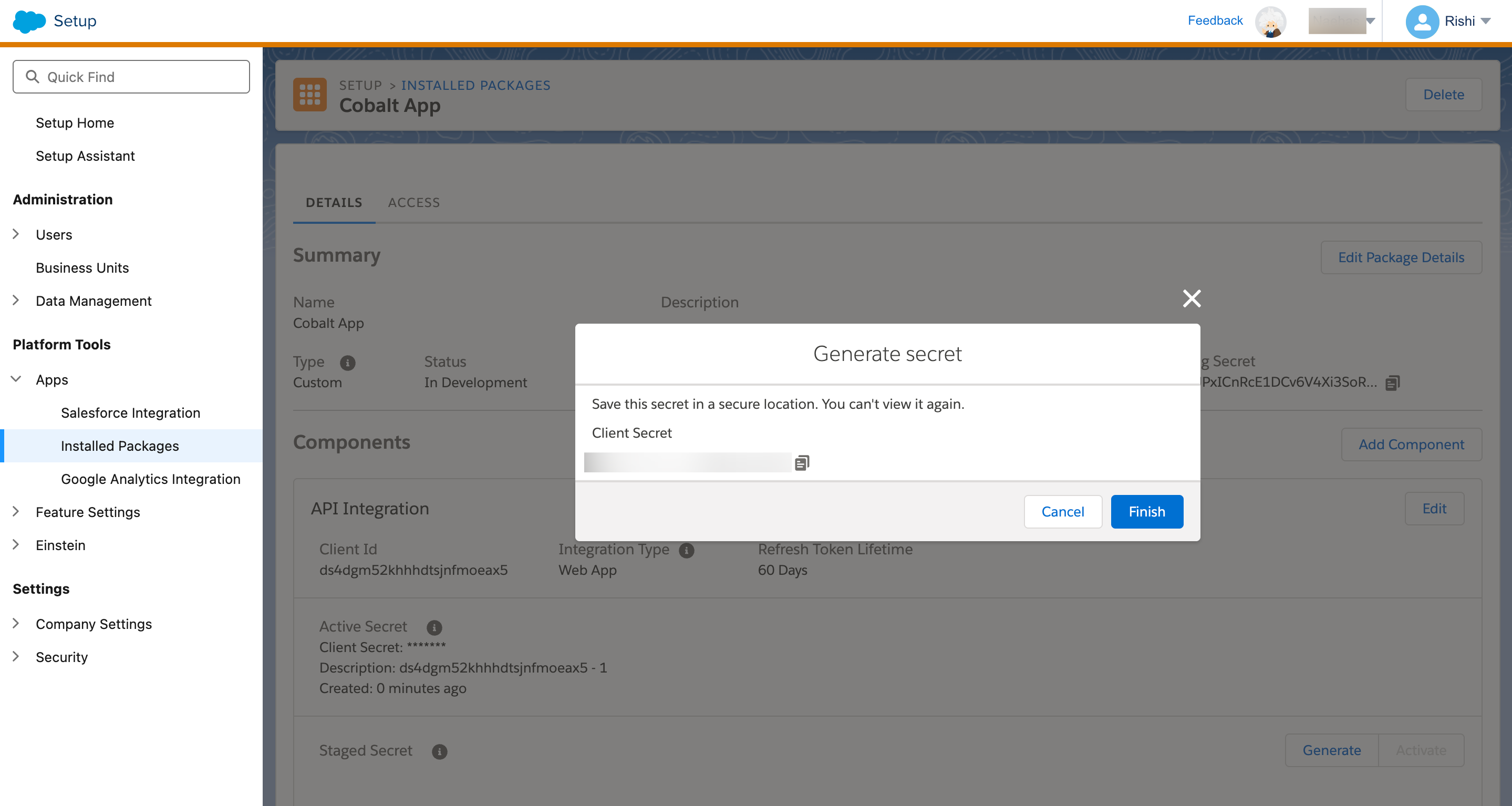Click the Type info icon
This screenshot has height=806, width=1512.
pos(347,363)
